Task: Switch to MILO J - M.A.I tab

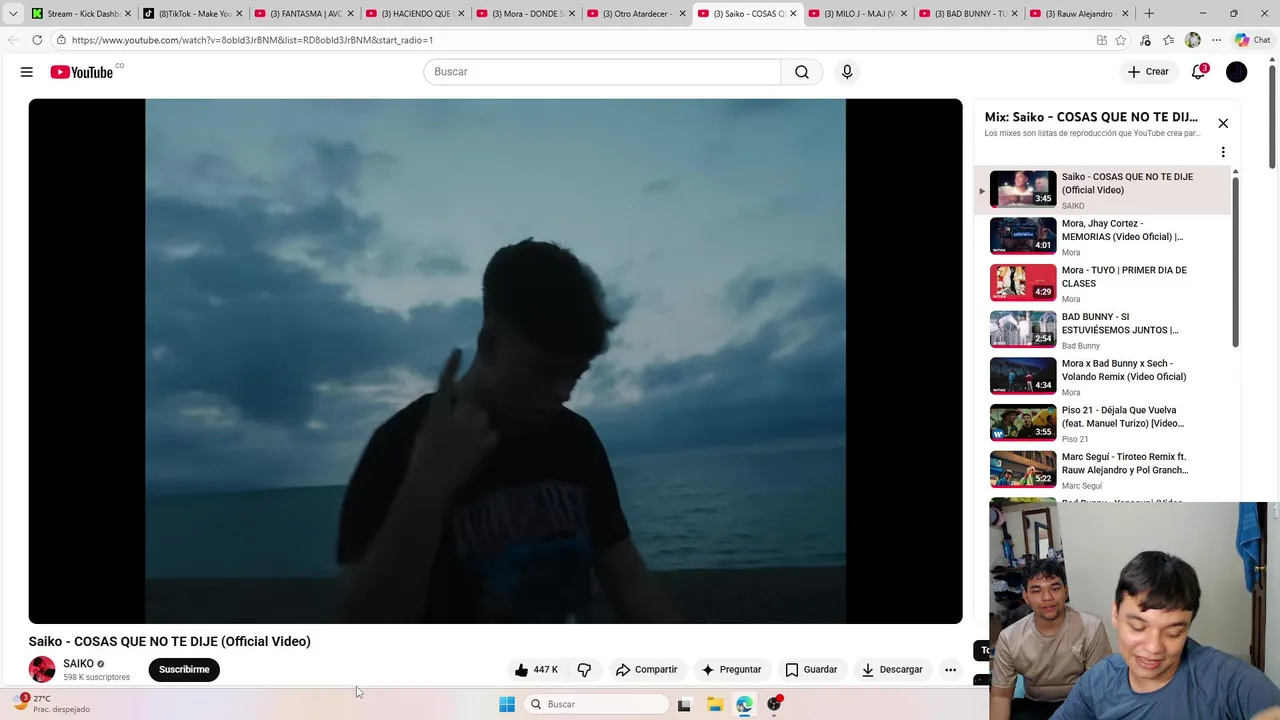Action: tap(856, 14)
